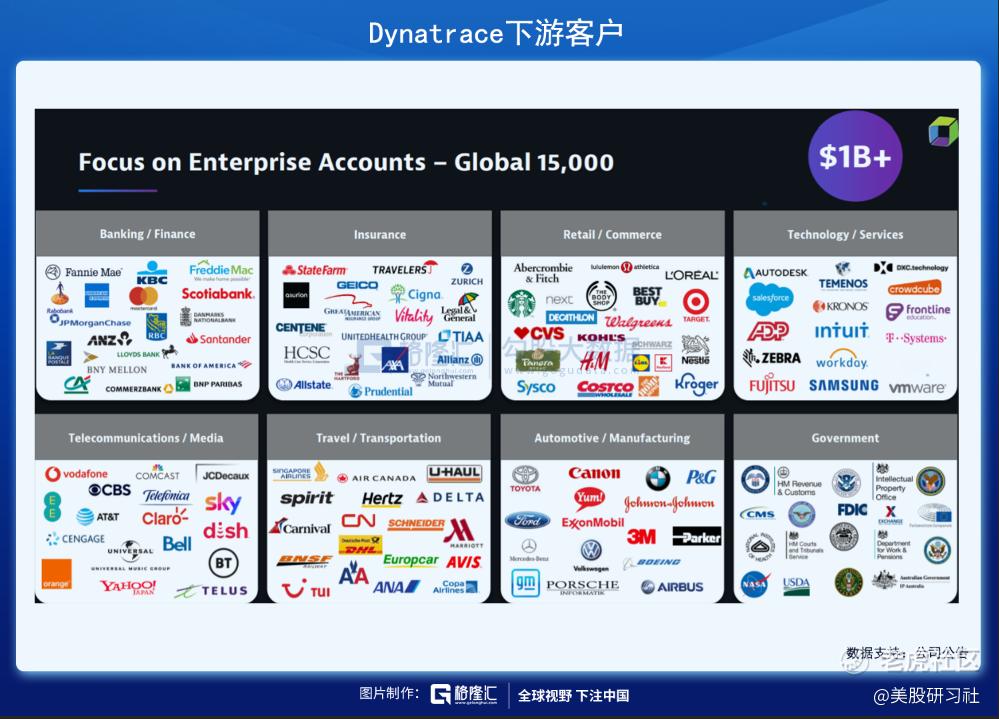Click the Mastercard circles logo
The width and height of the screenshot is (999, 719).
(143, 296)
